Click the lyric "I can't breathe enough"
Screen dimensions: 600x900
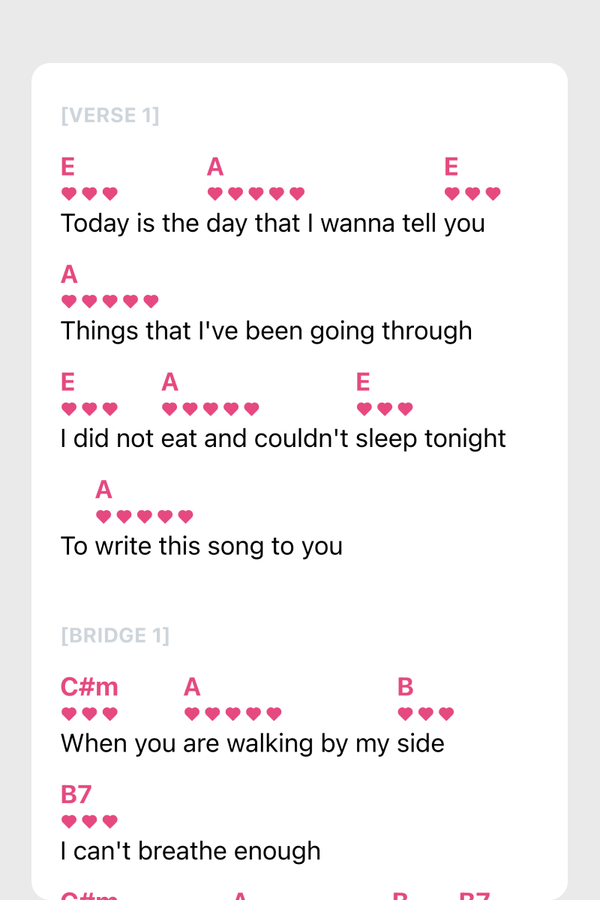click(190, 851)
